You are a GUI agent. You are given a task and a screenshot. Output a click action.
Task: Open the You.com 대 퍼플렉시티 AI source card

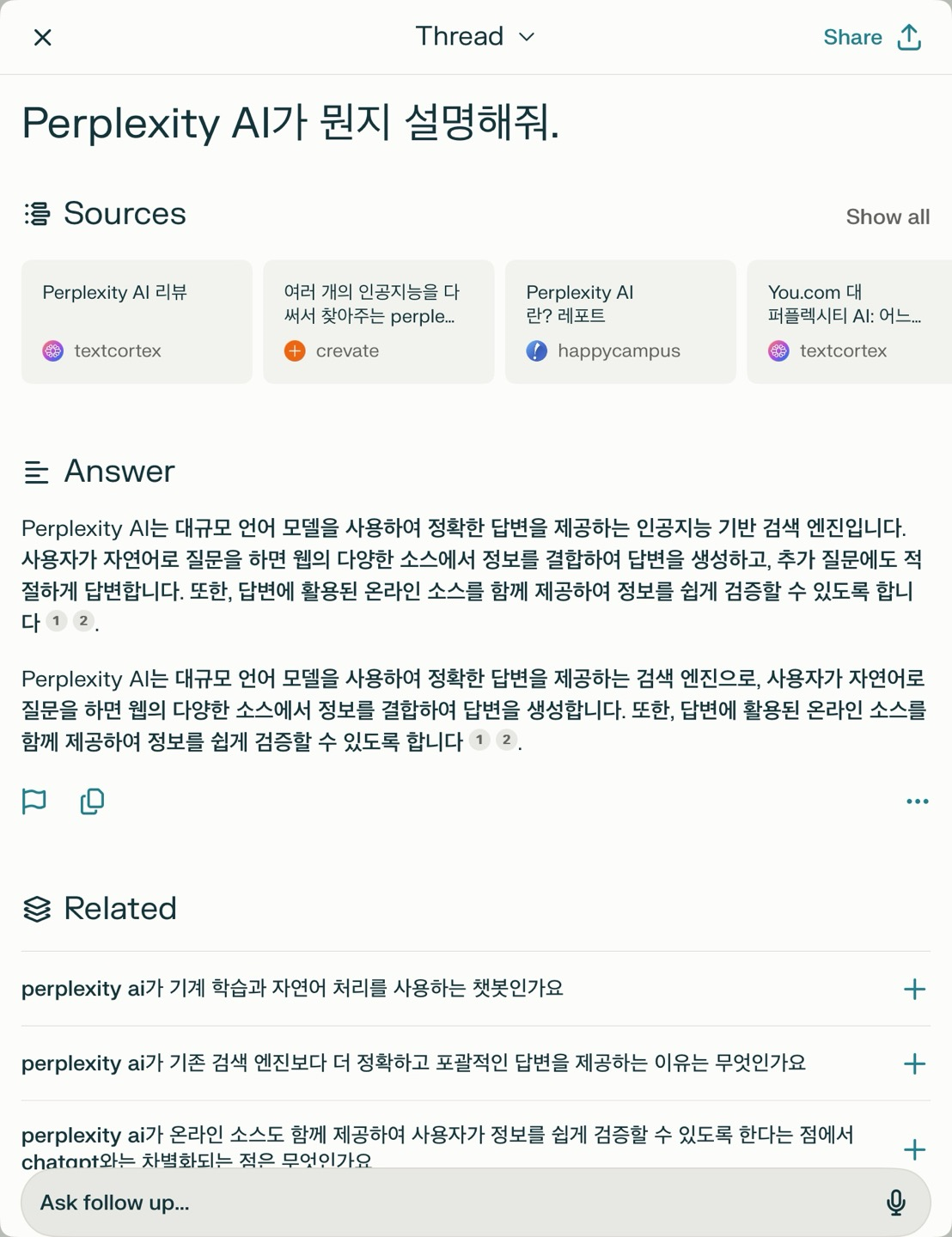point(849,321)
